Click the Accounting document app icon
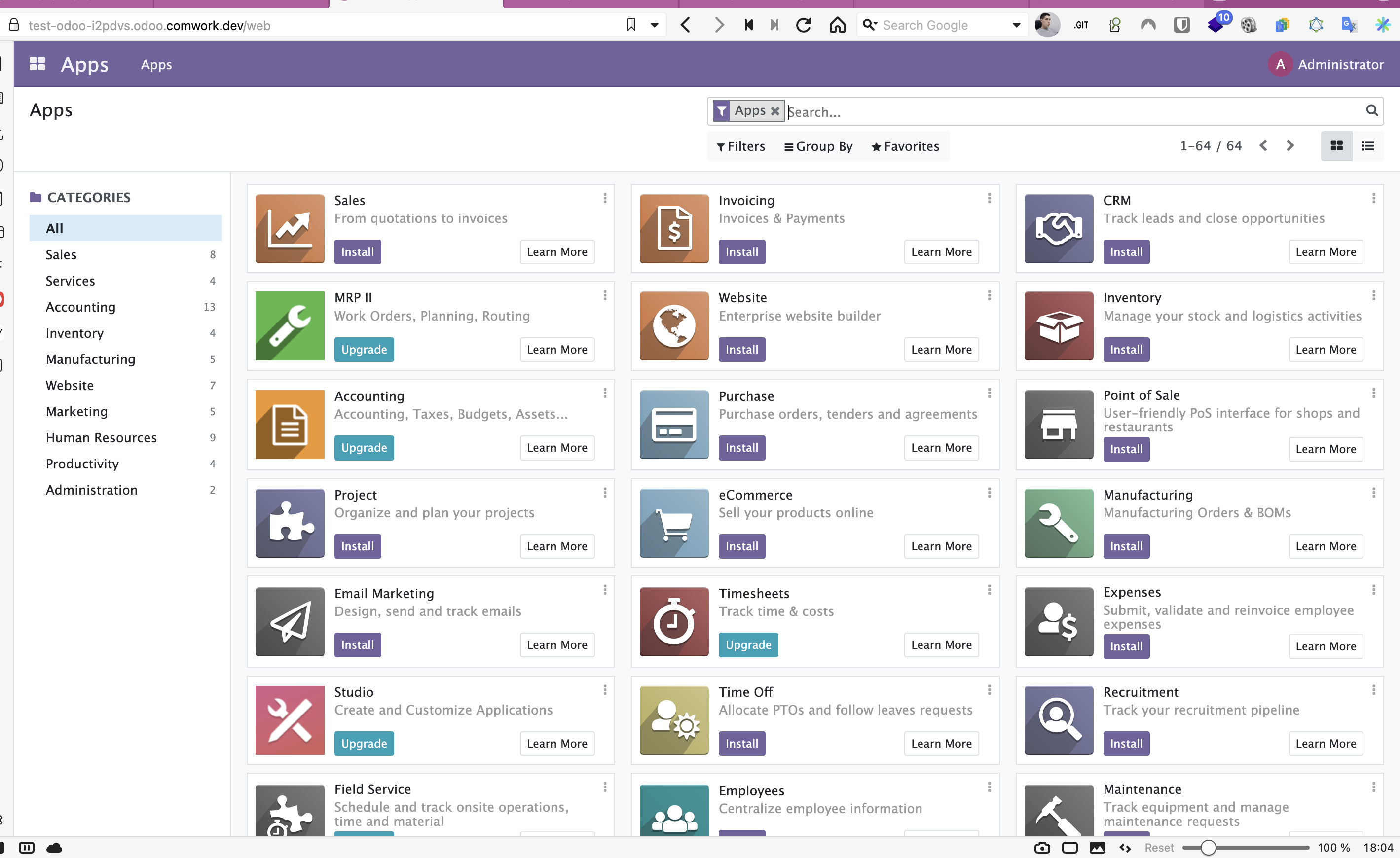Screen dimensions: 1400x858 tap(290, 424)
